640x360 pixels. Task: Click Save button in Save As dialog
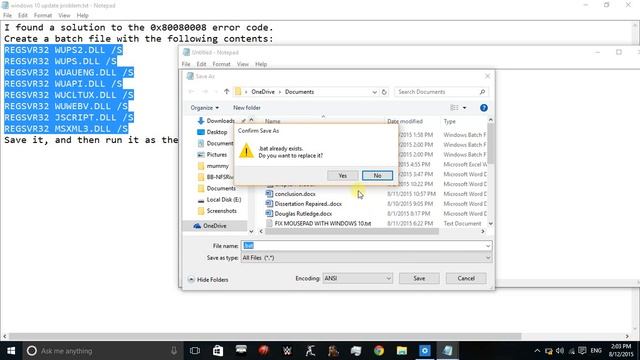(x=419, y=278)
